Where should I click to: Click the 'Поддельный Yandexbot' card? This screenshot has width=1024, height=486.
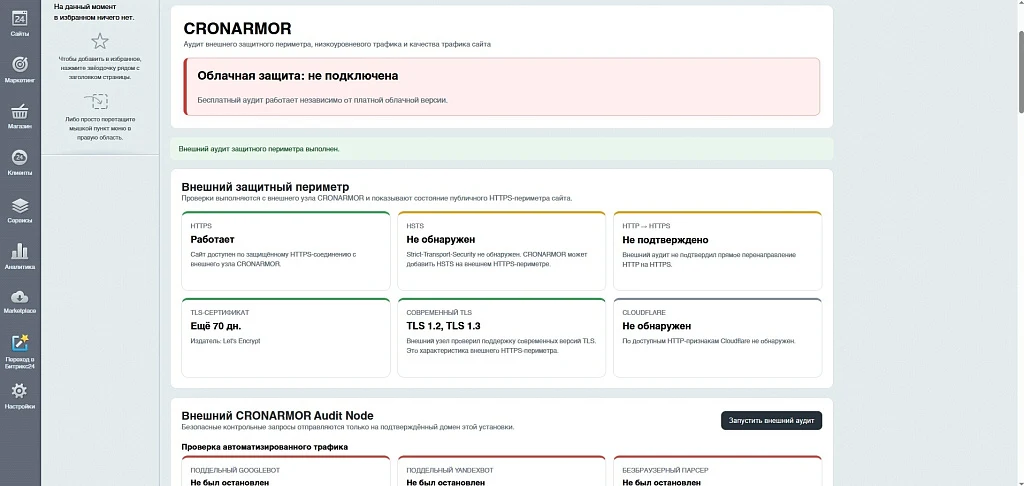[502, 471]
